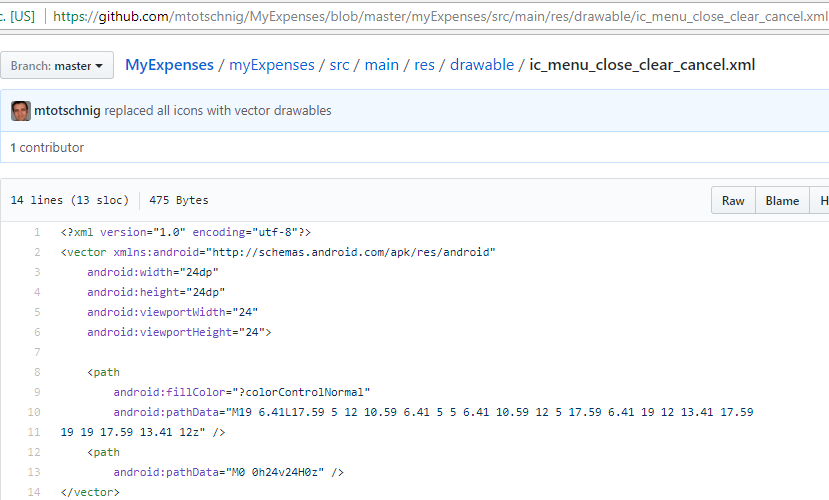Click the vector xmlns:android line
This screenshot has height=500, width=829.
(x=278, y=252)
